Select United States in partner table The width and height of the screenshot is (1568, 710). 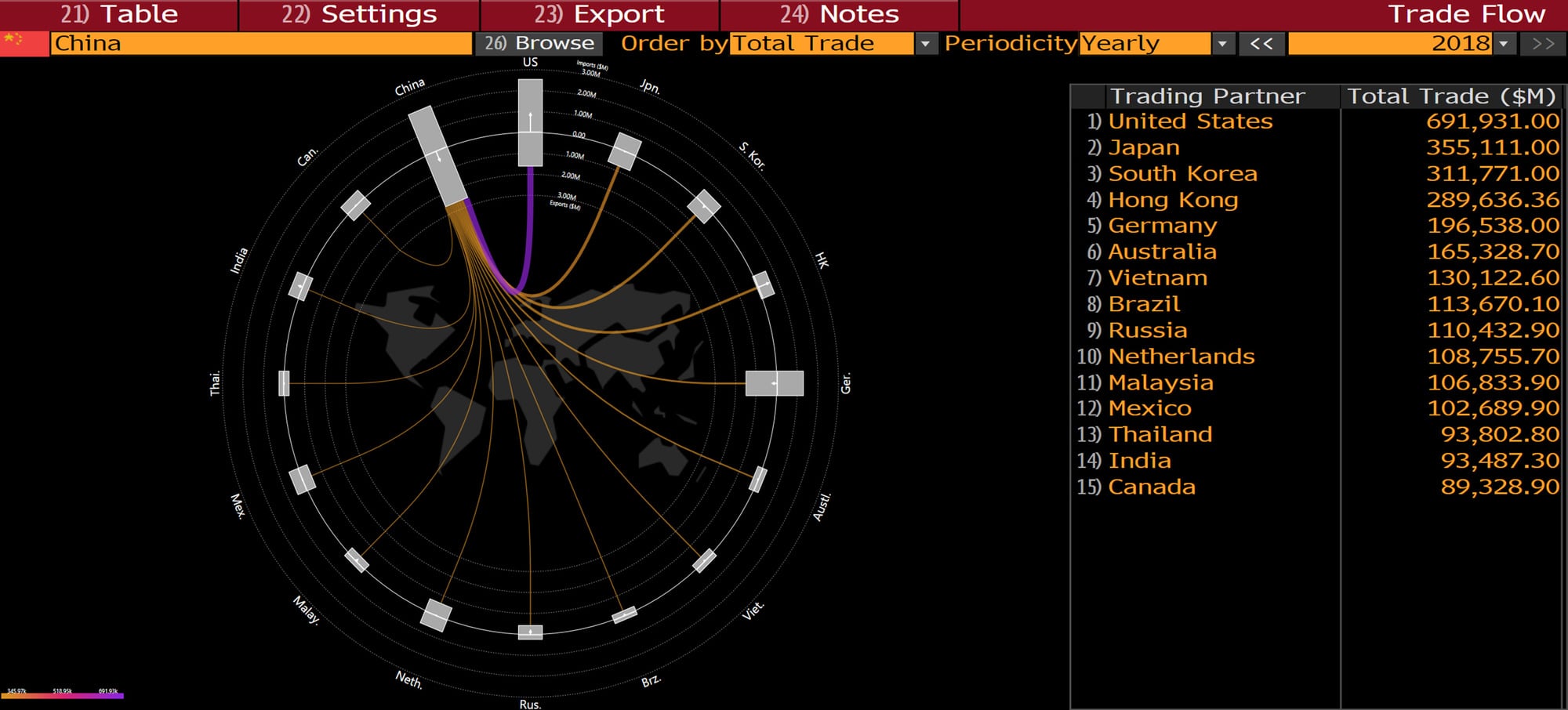coord(1190,121)
